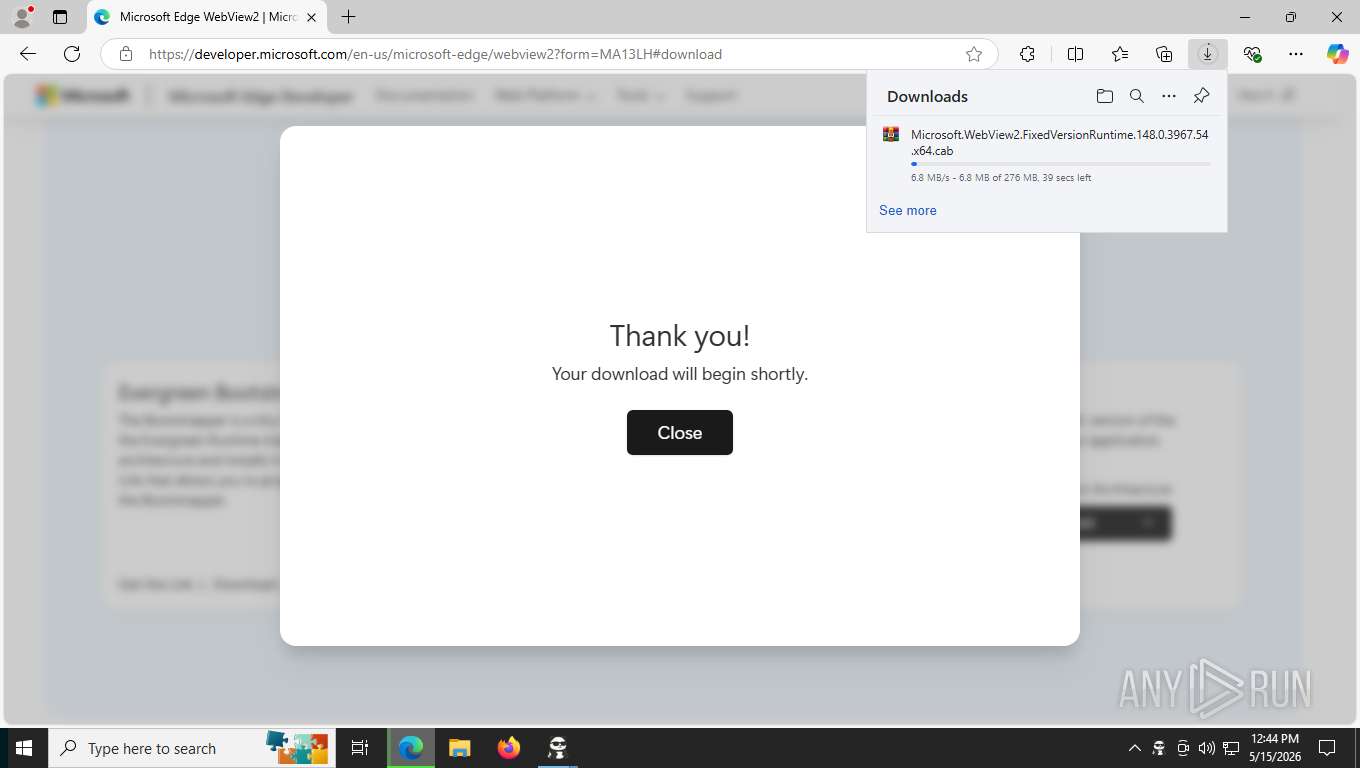1360x768 pixels.
Task: Open Task View on the taskbar
Action: click(x=360, y=748)
